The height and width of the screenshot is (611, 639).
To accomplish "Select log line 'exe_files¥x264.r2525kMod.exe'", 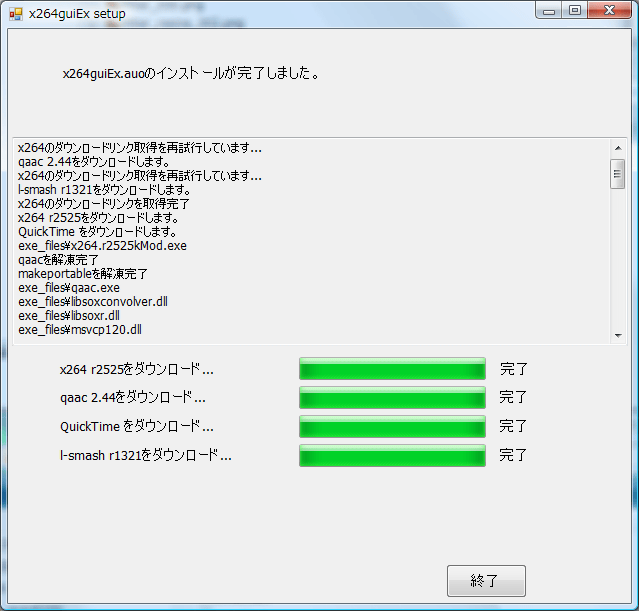I will pos(102,246).
